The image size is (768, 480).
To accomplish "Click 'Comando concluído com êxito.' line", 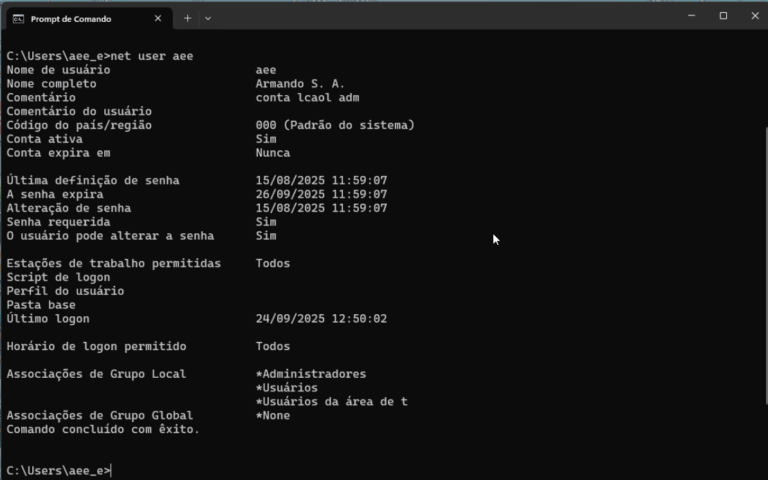I will pyautogui.click(x=103, y=430).
